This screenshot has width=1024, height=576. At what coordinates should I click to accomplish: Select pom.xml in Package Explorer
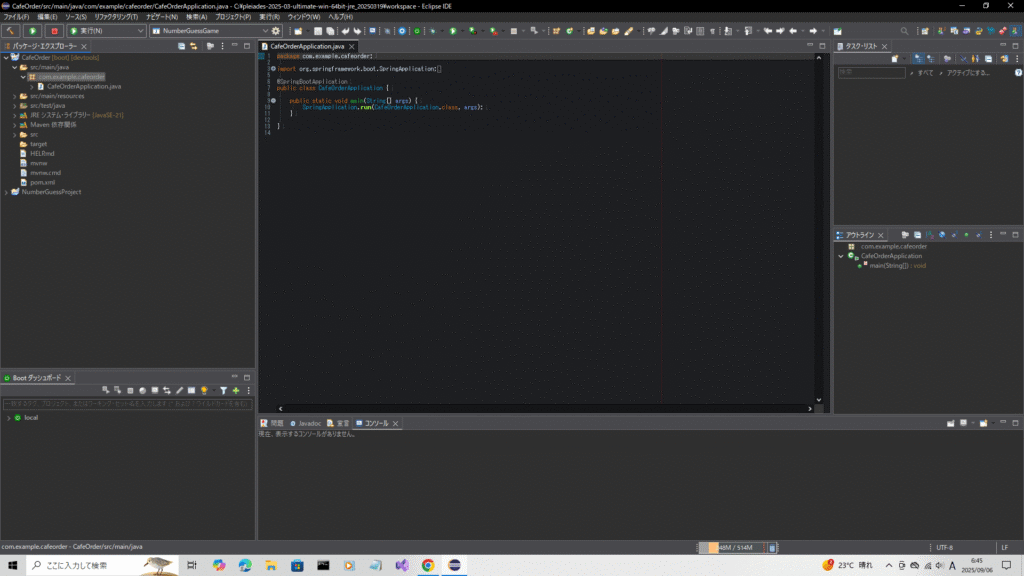pyautogui.click(x=42, y=182)
